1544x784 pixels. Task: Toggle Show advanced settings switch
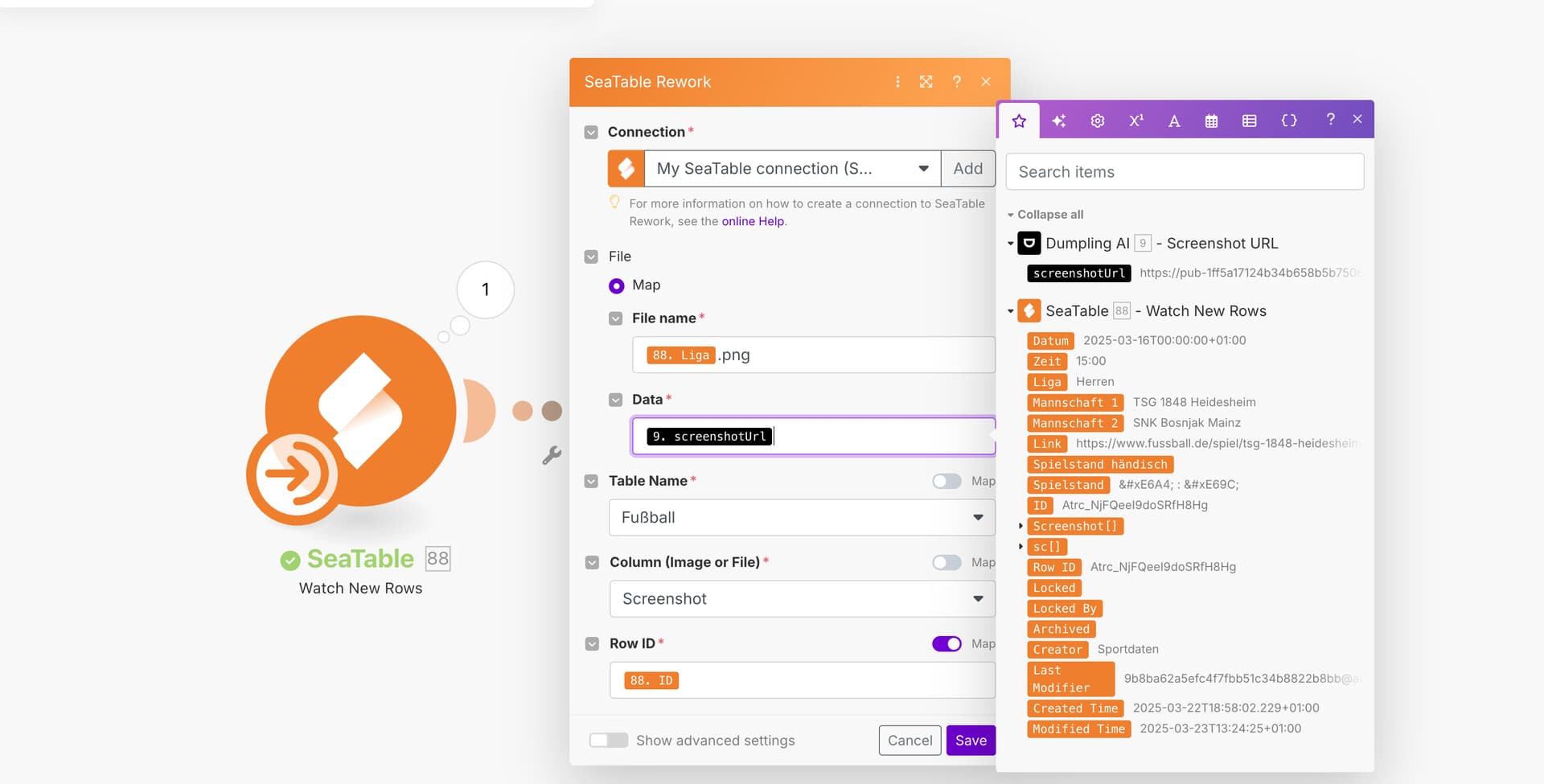coord(608,741)
